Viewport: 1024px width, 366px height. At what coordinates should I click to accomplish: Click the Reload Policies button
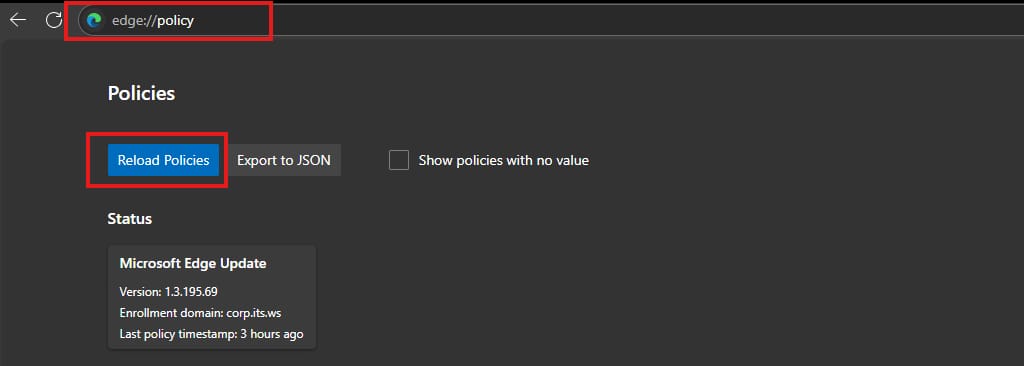[163, 160]
